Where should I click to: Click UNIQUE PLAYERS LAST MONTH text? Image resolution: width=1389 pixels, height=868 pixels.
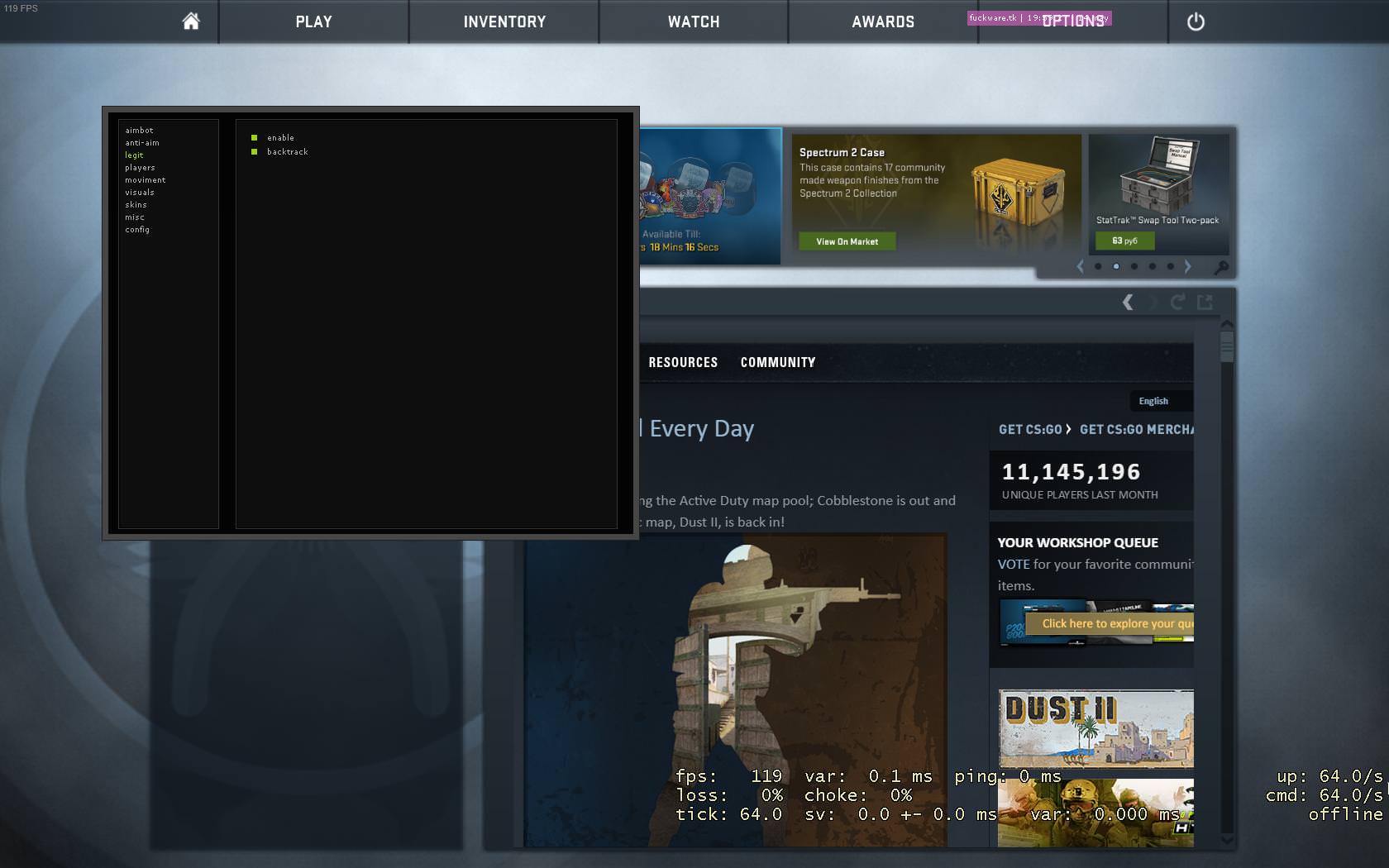[x=1080, y=495]
